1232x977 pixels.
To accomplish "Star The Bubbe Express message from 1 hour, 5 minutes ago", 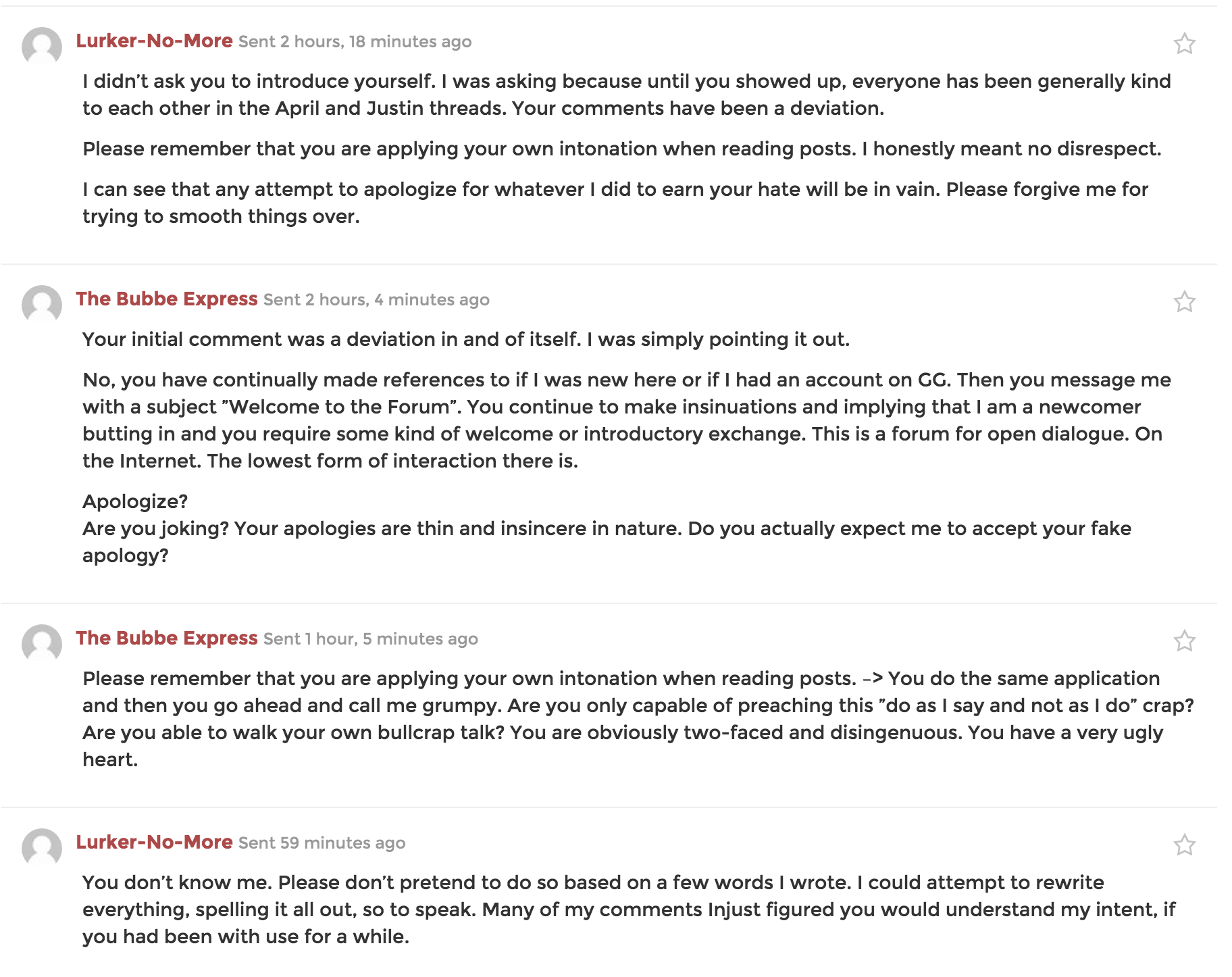I will click(x=1184, y=641).
